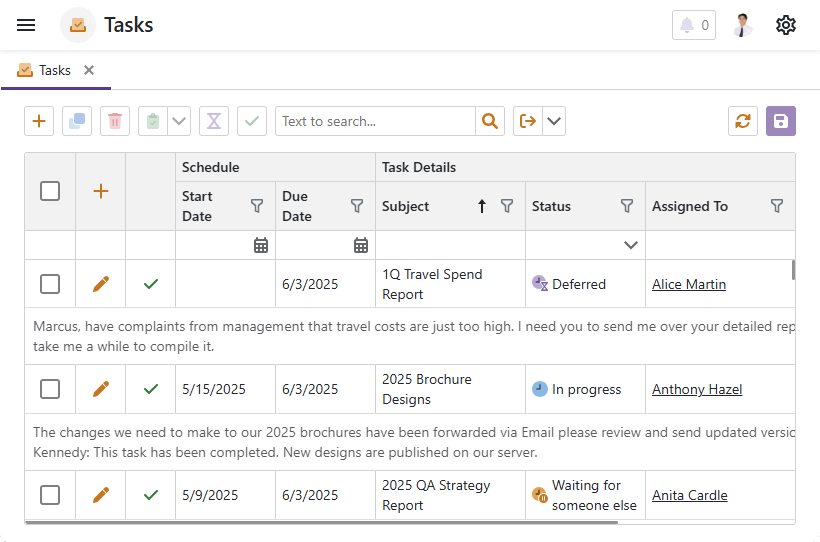Click the purple save icon
This screenshot has width=820, height=542.
click(781, 121)
